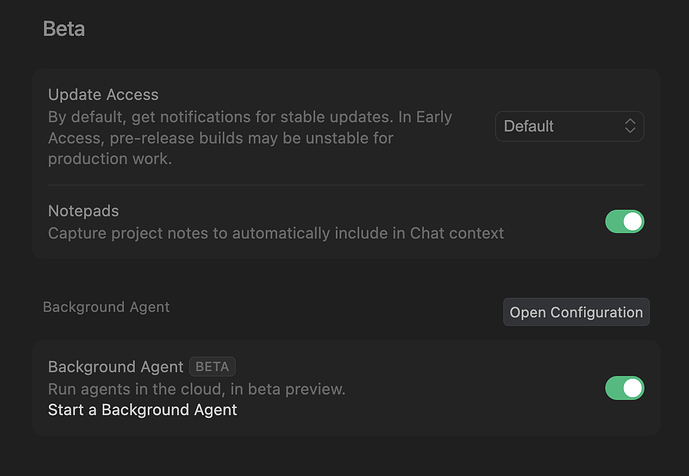
Task: Click the "Run agents in the cloud" description
Action: tap(196, 389)
